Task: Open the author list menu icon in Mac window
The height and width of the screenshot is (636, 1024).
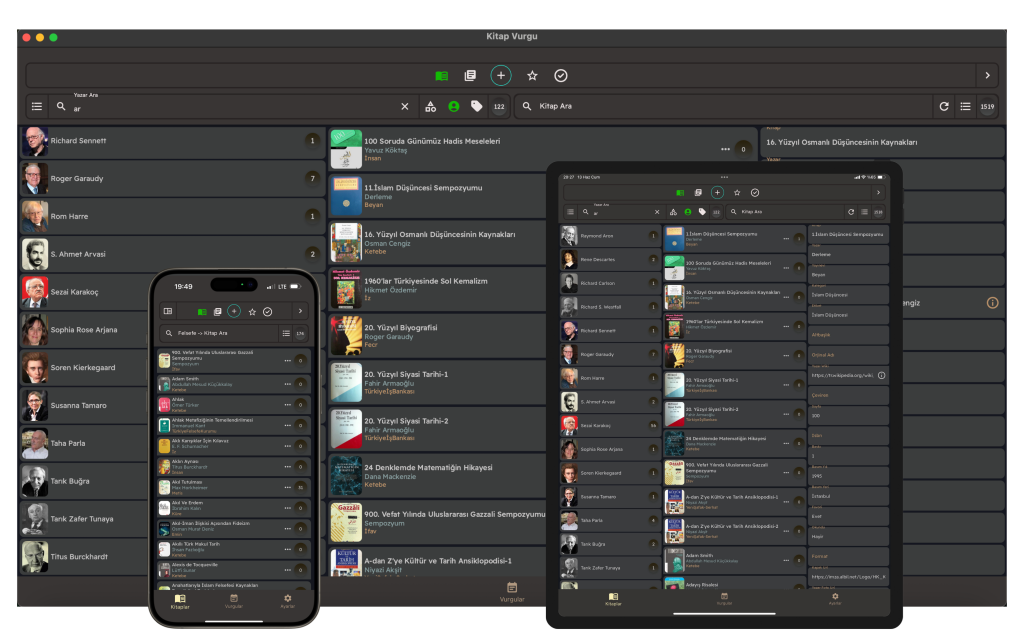Action: tap(37, 106)
